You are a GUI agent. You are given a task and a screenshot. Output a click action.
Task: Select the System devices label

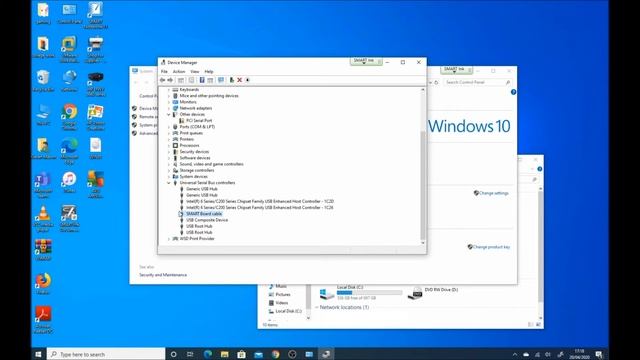pyautogui.click(x=193, y=176)
